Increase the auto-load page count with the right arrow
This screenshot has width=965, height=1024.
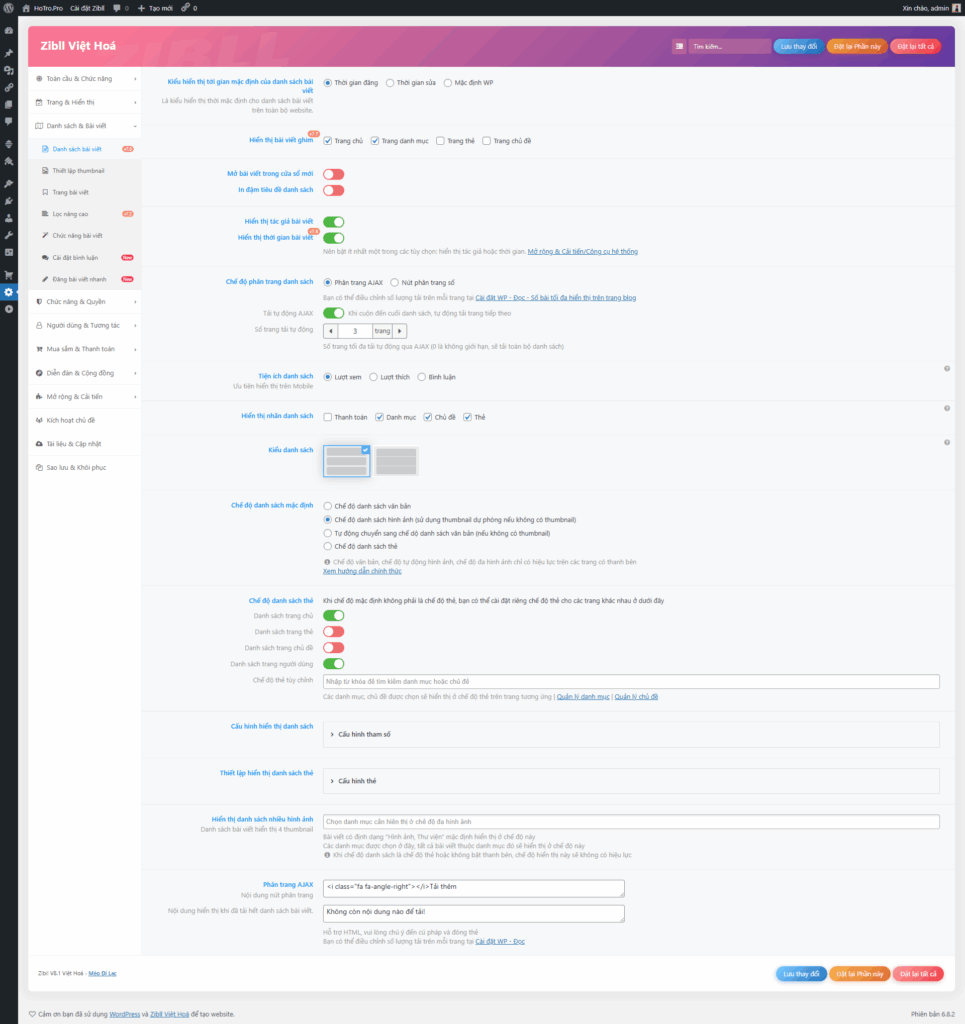tap(400, 331)
